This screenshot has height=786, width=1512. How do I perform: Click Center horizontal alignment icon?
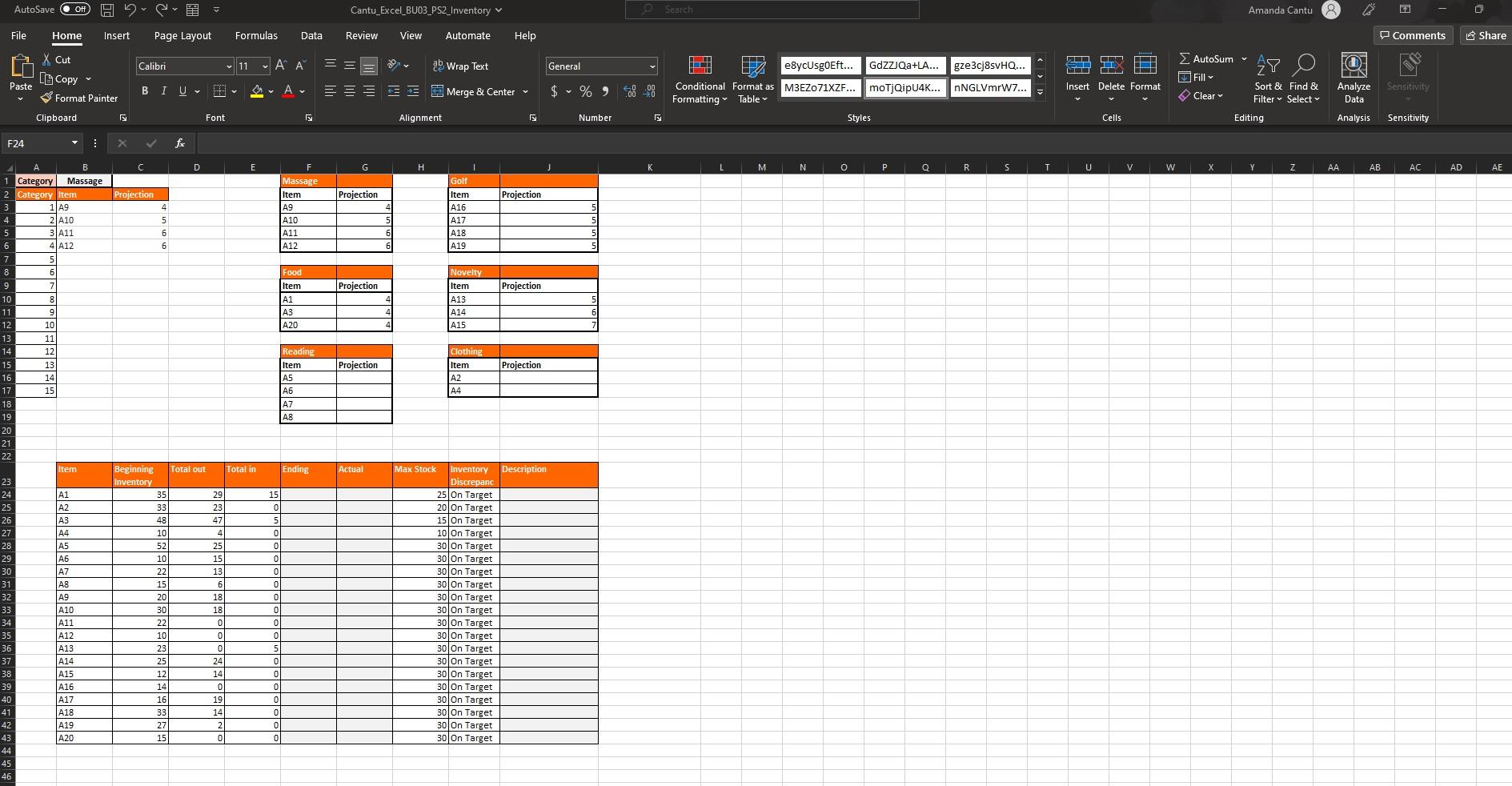tap(350, 91)
